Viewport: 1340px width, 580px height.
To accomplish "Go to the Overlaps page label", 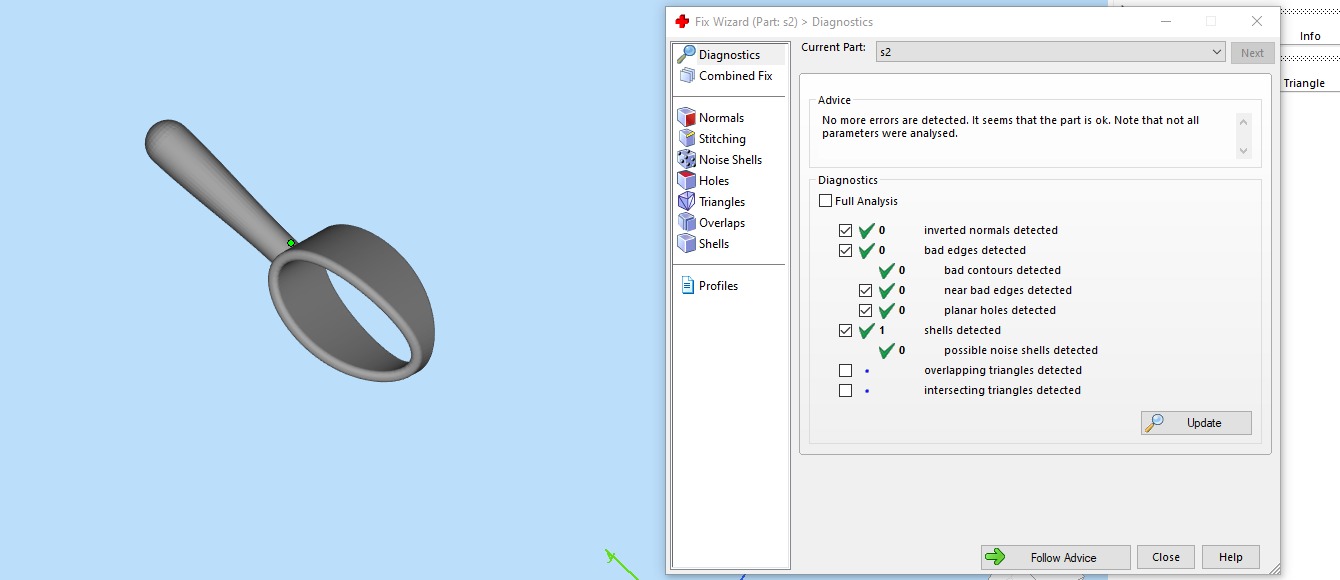I will pos(722,223).
